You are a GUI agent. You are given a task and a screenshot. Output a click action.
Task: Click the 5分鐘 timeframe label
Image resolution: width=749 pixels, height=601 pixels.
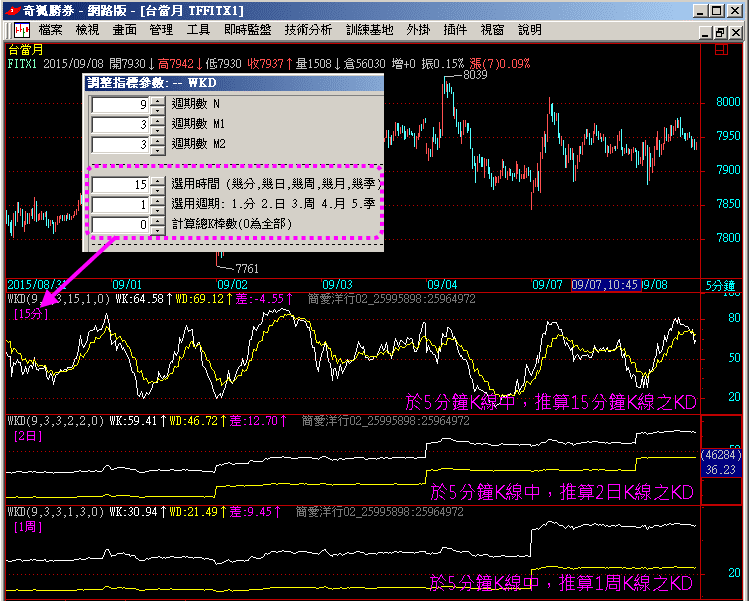tap(721, 285)
